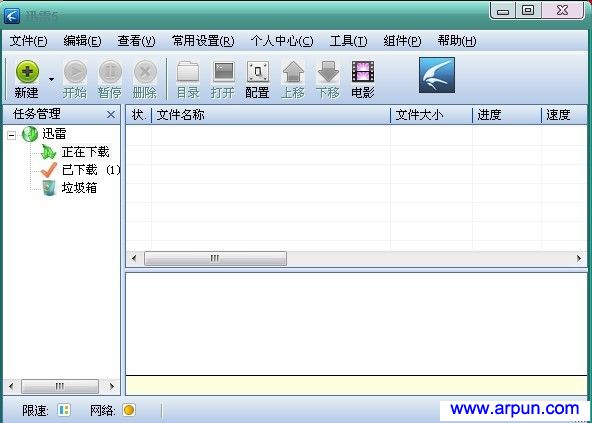The image size is (592, 423).
Task: Select 已下载 (1) in the task tree
Action: click(91, 170)
